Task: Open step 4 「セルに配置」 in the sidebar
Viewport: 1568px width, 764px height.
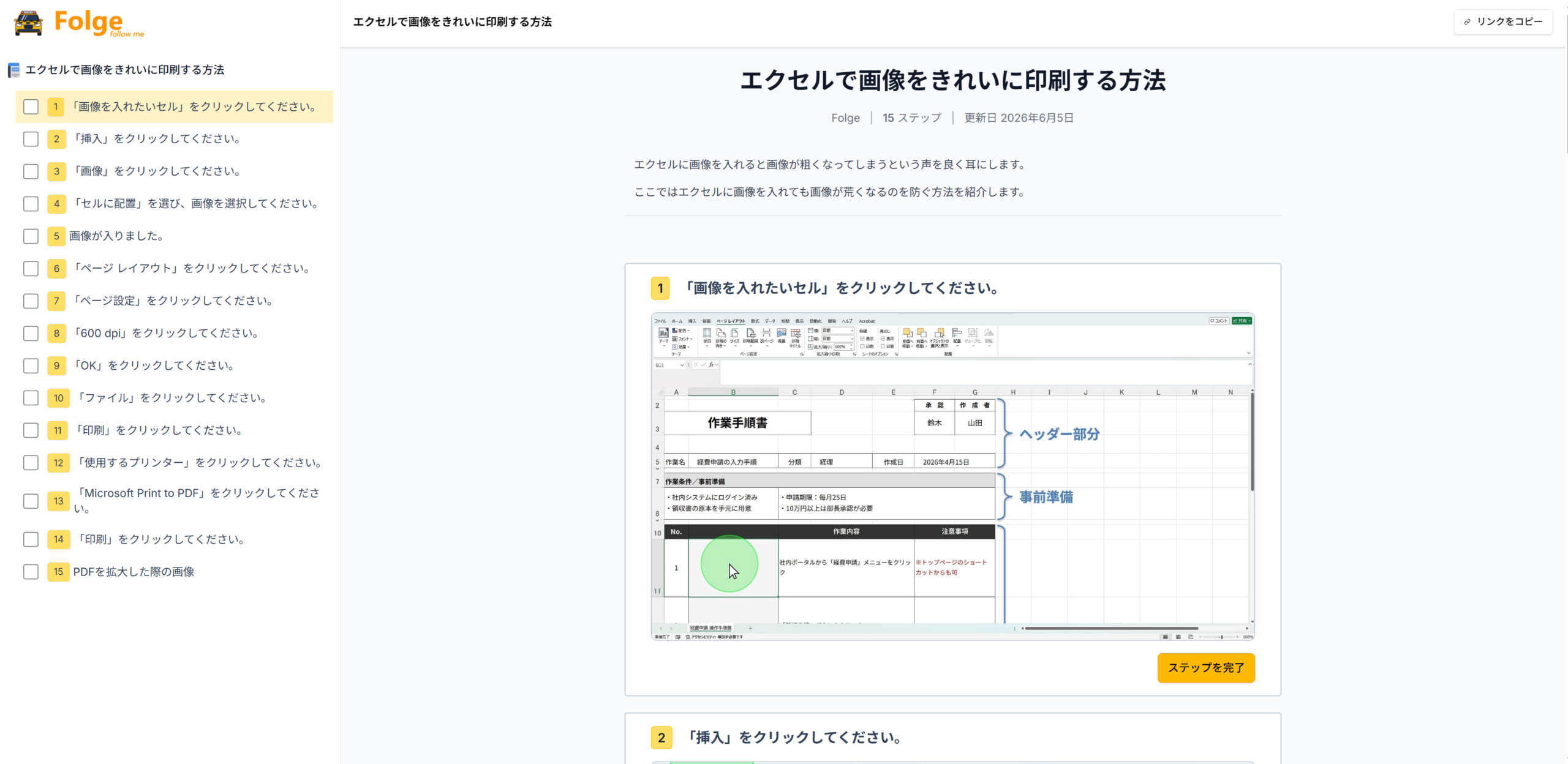Action: pos(175,204)
